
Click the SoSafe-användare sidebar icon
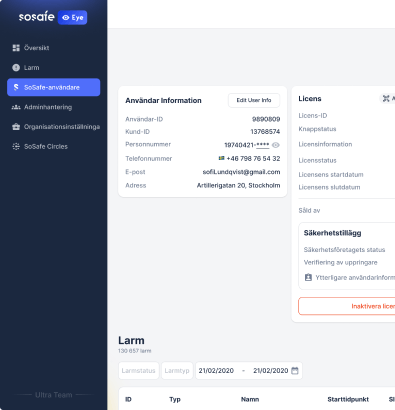16,87
